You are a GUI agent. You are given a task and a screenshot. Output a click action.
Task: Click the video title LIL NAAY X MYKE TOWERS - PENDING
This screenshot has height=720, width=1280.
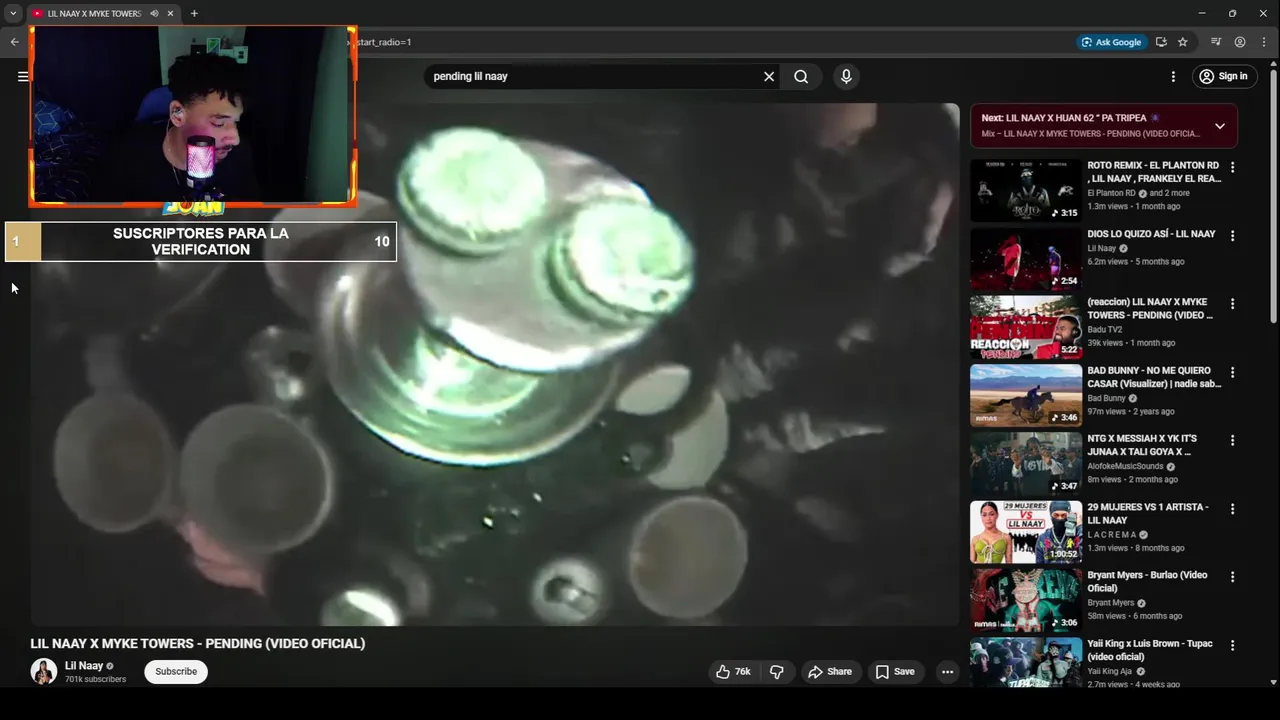click(x=198, y=643)
